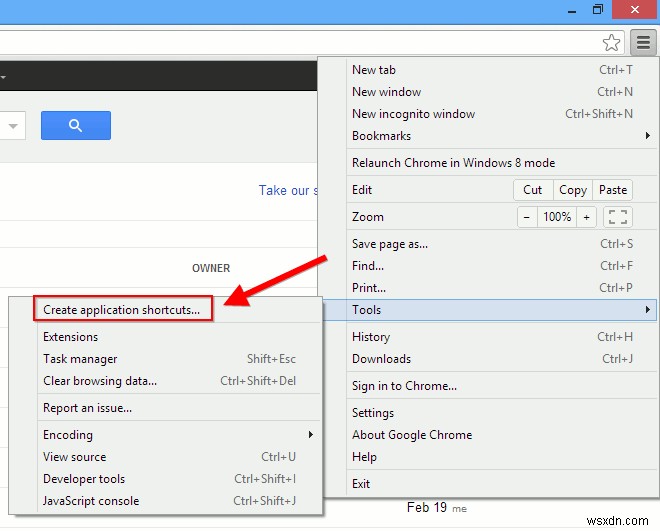Increase zoom with the plus button
Screen dimensions: 660x531
pyautogui.click(x=586, y=217)
